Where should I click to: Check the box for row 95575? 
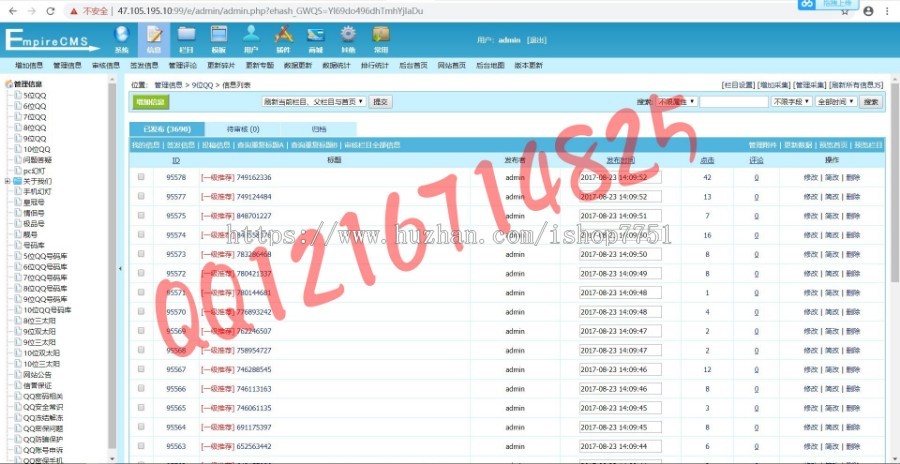(x=141, y=215)
